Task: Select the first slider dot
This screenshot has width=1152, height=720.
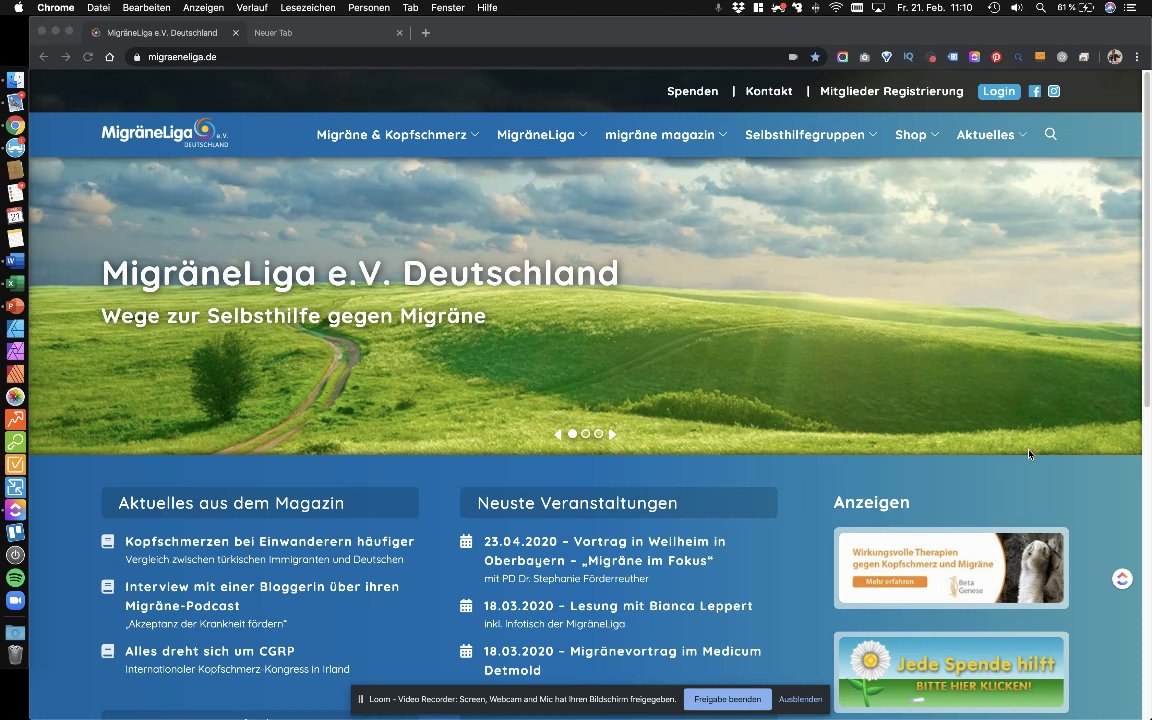Action: pyautogui.click(x=572, y=433)
